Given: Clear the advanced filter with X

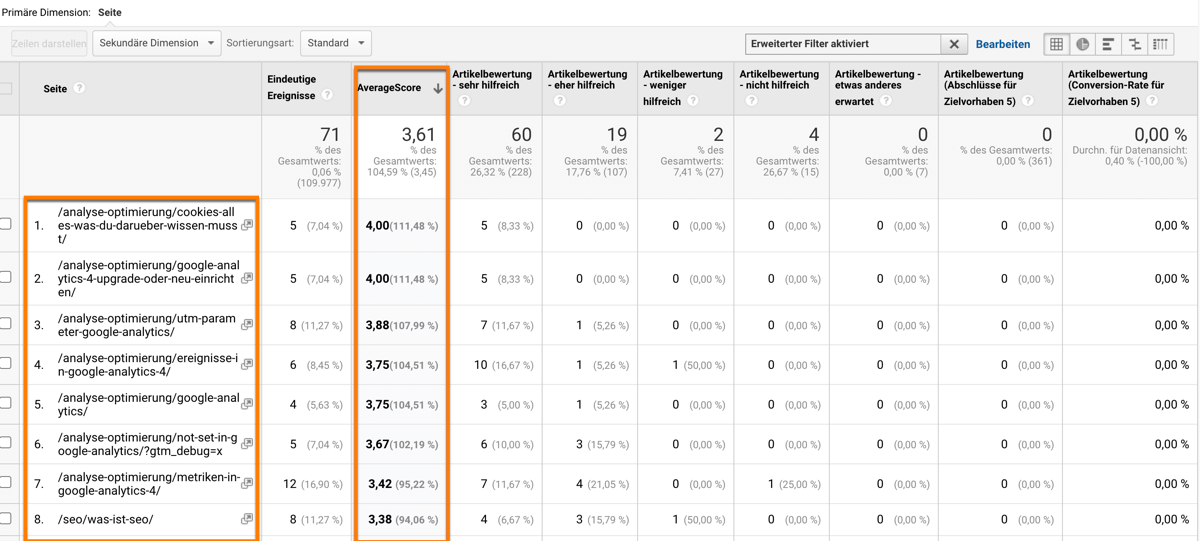Looking at the screenshot, I should pyautogui.click(x=954, y=44).
